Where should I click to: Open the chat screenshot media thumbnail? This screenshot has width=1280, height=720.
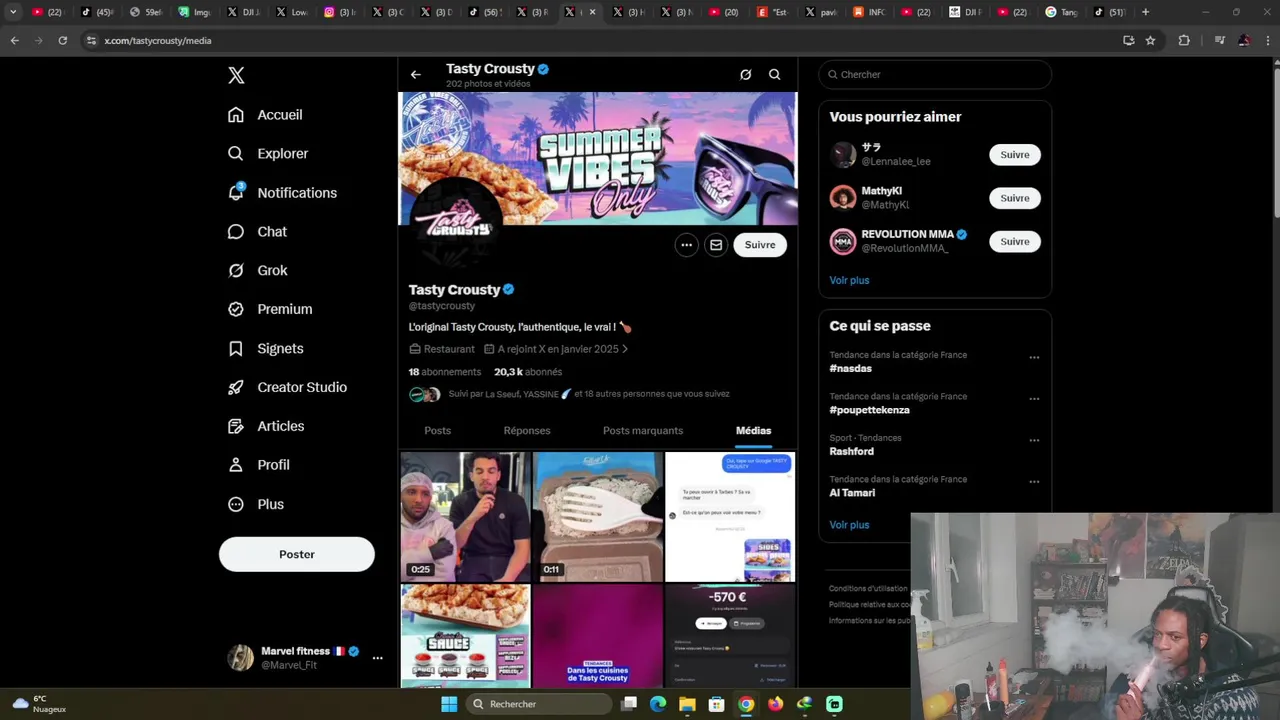(x=730, y=516)
